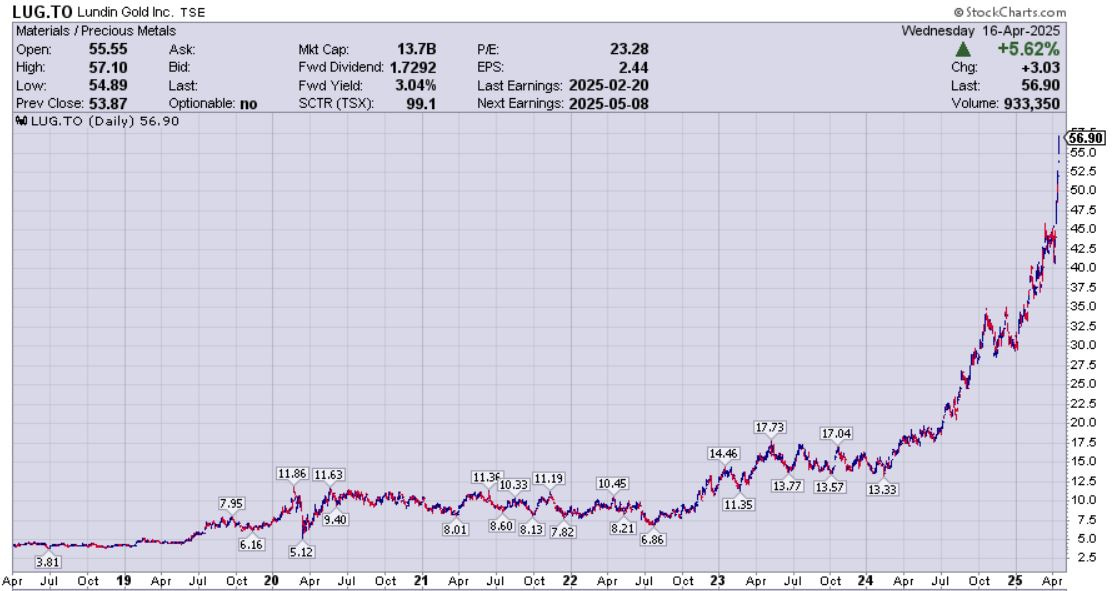Click the Prev Close value '53.87'

click(x=108, y=103)
